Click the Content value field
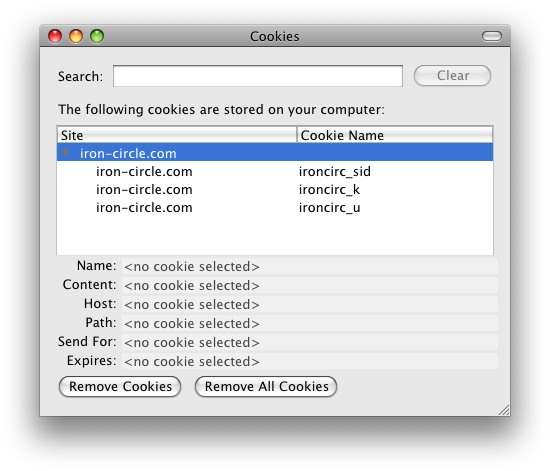This screenshot has width=550, height=471. pyautogui.click(x=310, y=285)
